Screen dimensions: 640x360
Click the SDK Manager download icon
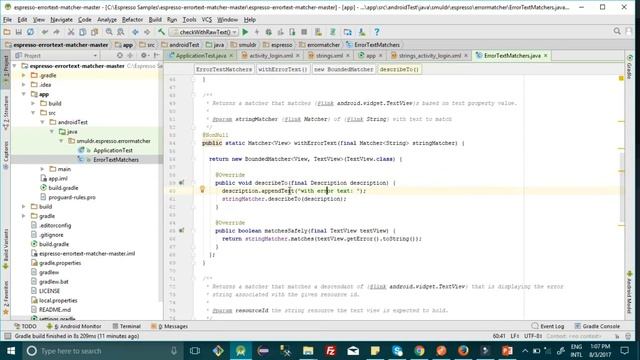point(362,32)
